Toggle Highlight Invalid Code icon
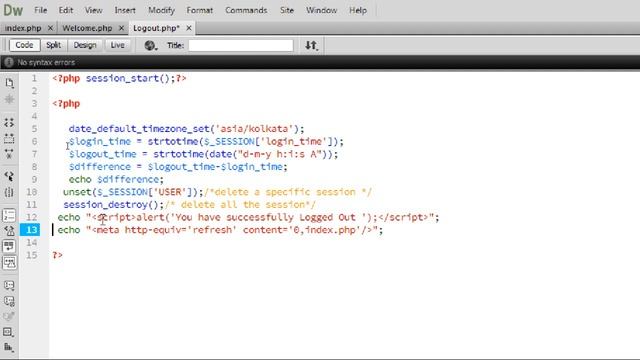This screenshot has height=360, width=640. (x=9, y=231)
